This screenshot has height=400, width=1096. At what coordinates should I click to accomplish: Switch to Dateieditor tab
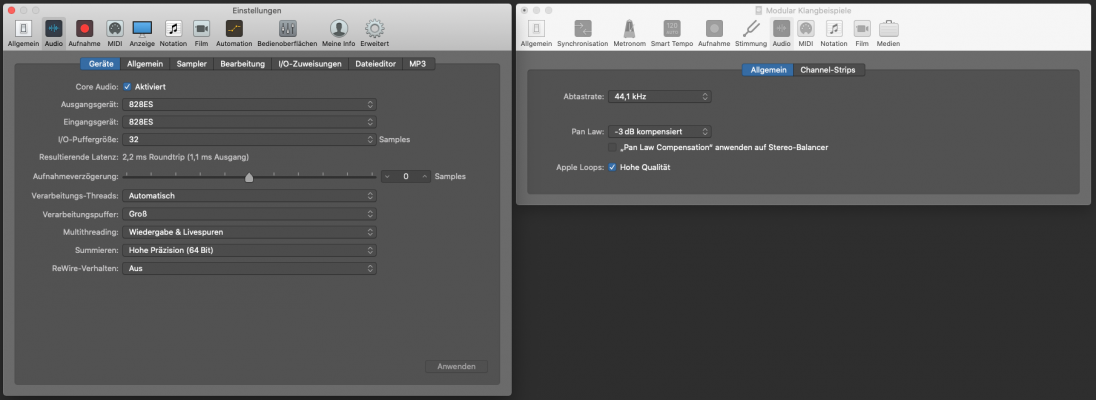(376, 64)
